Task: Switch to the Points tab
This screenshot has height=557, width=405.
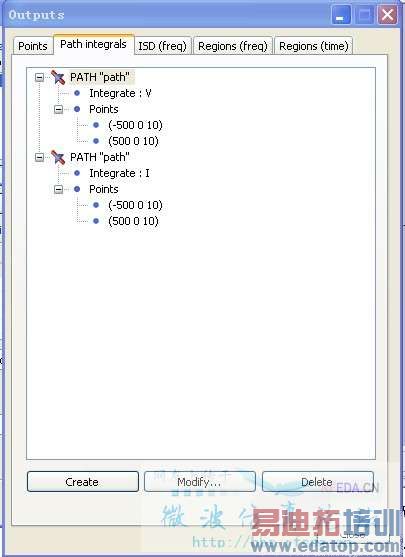Action: 33,46
